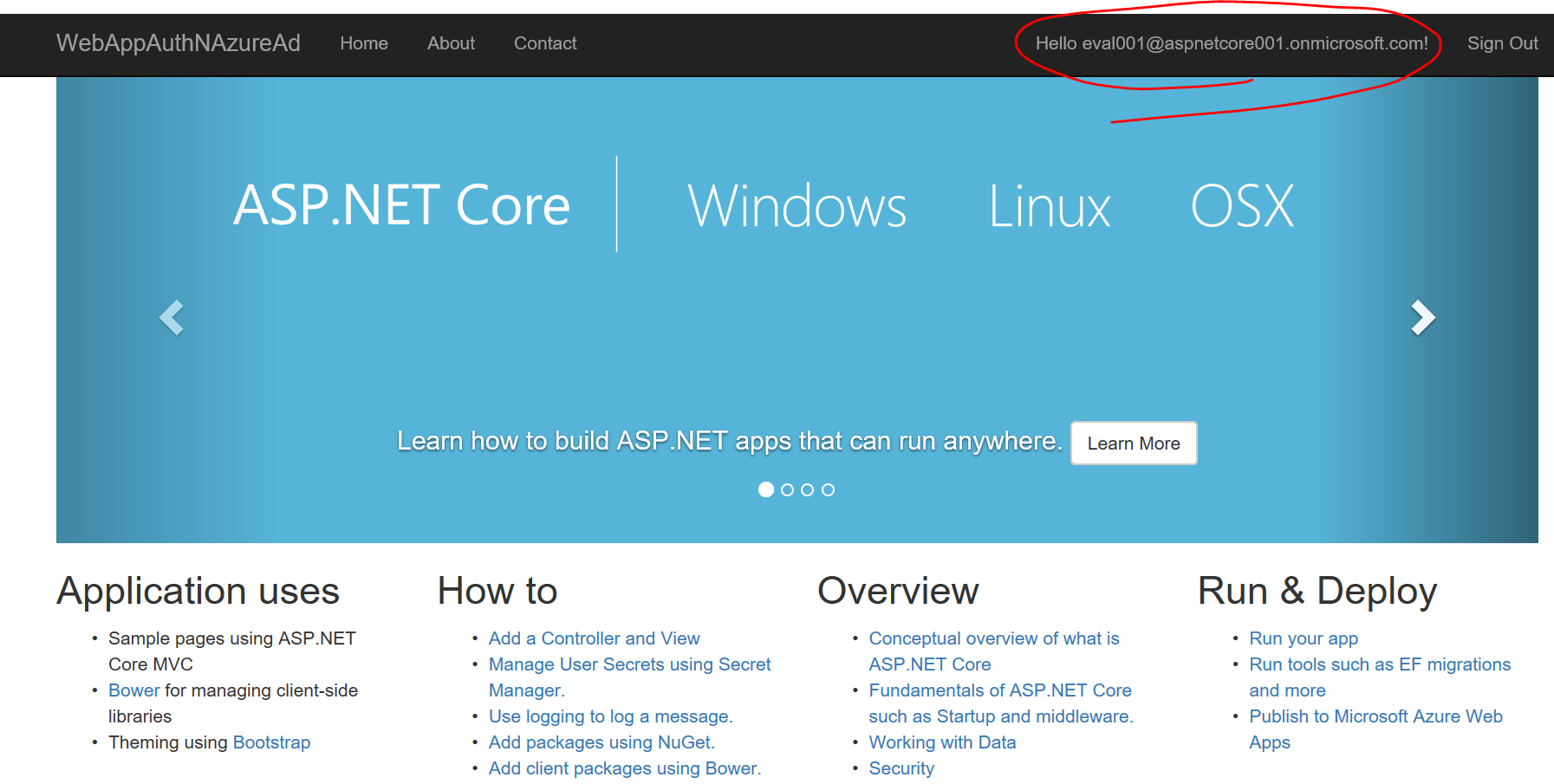This screenshot has height=784, width=1554.
Task: Open the Bootstrap theming link
Action: tap(271, 742)
